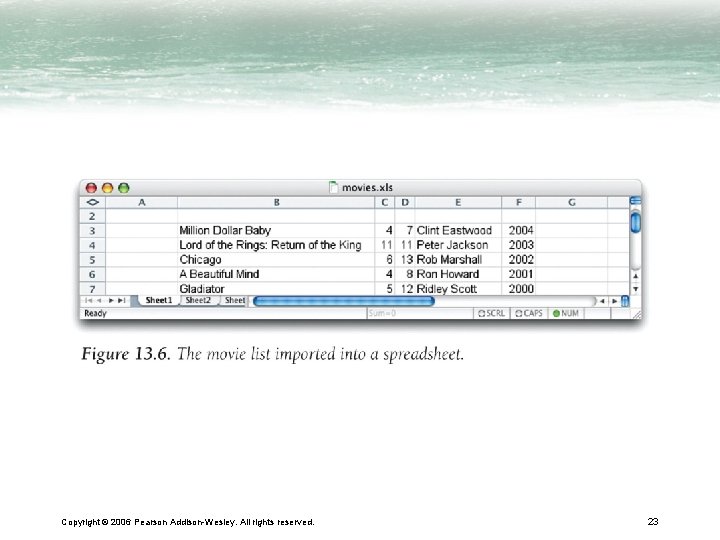Go to first sheet tab arrow
720x540 pixels.
[89, 300]
